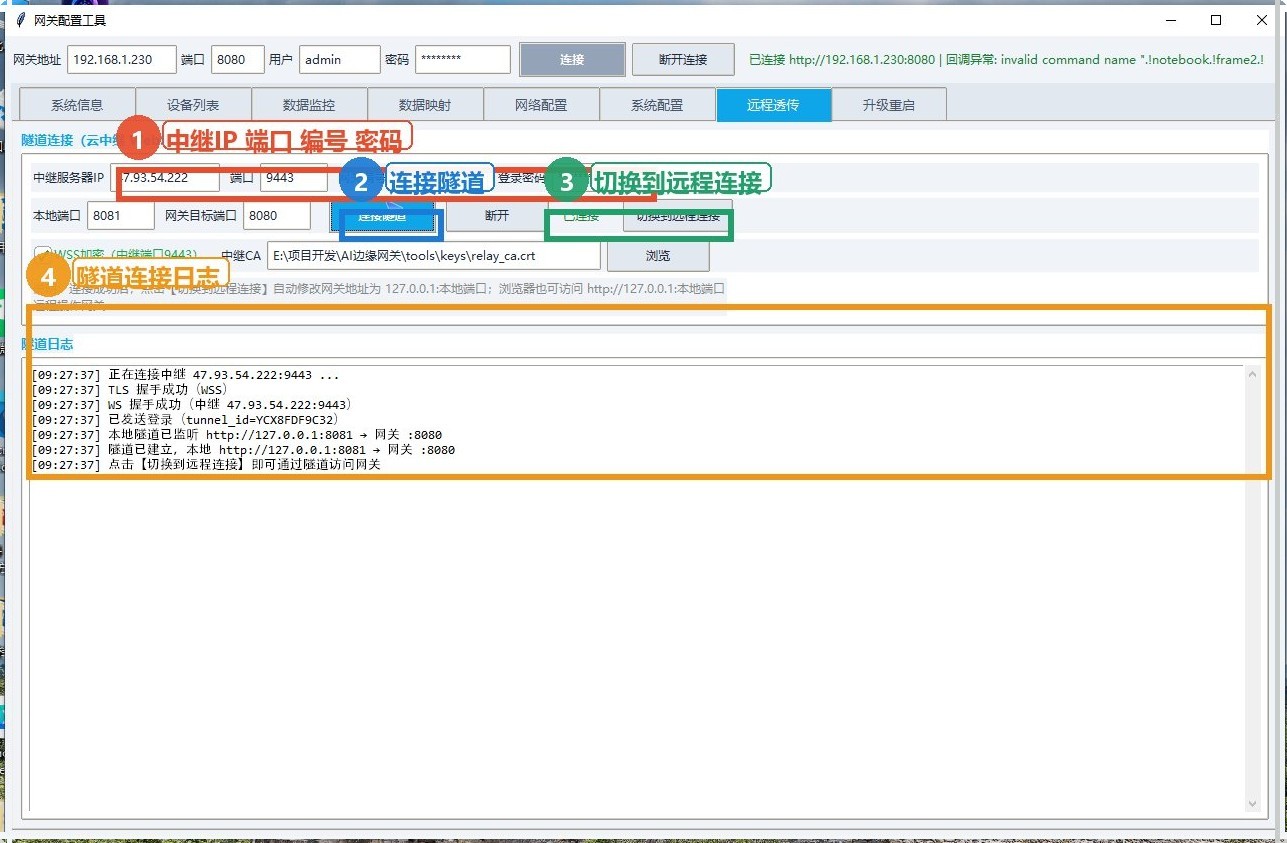The image size is (1287, 843).
Task: Select the 远程透传 tab
Action: click(x=773, y=104)
